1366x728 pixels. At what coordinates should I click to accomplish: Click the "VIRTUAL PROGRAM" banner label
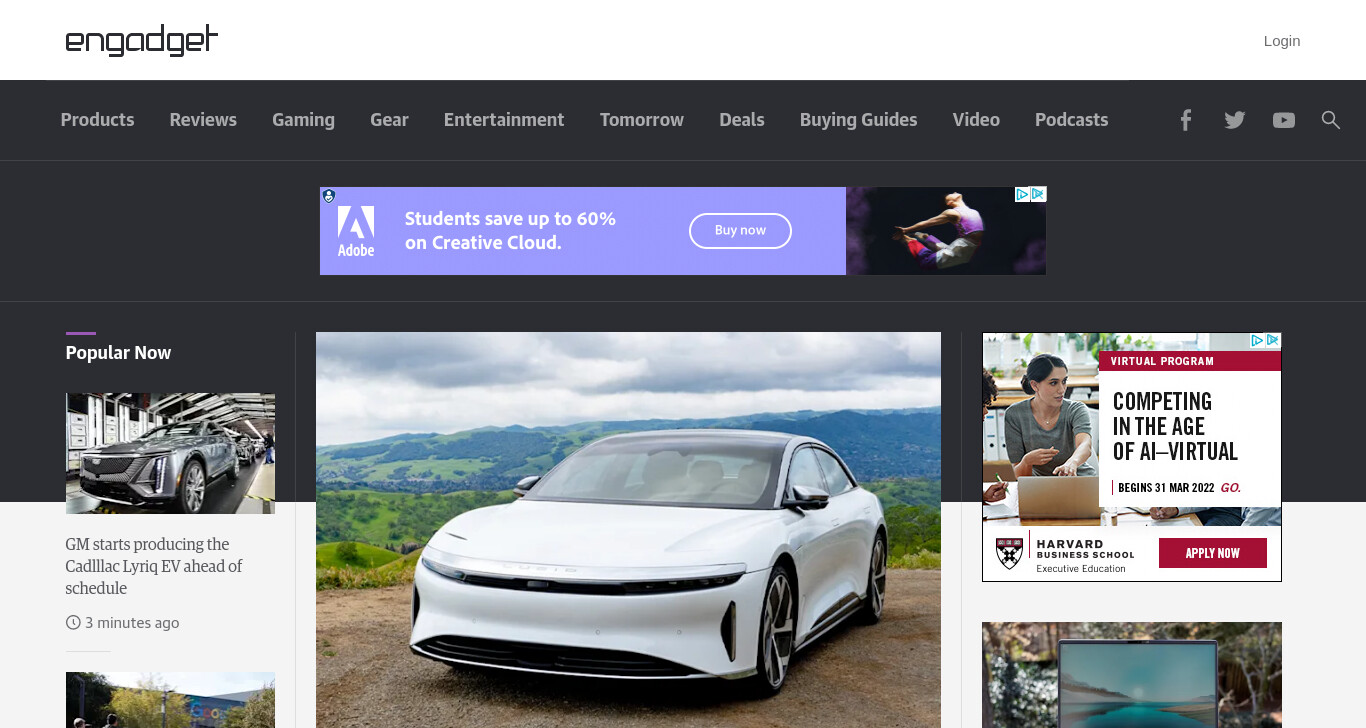[1162, 361]
